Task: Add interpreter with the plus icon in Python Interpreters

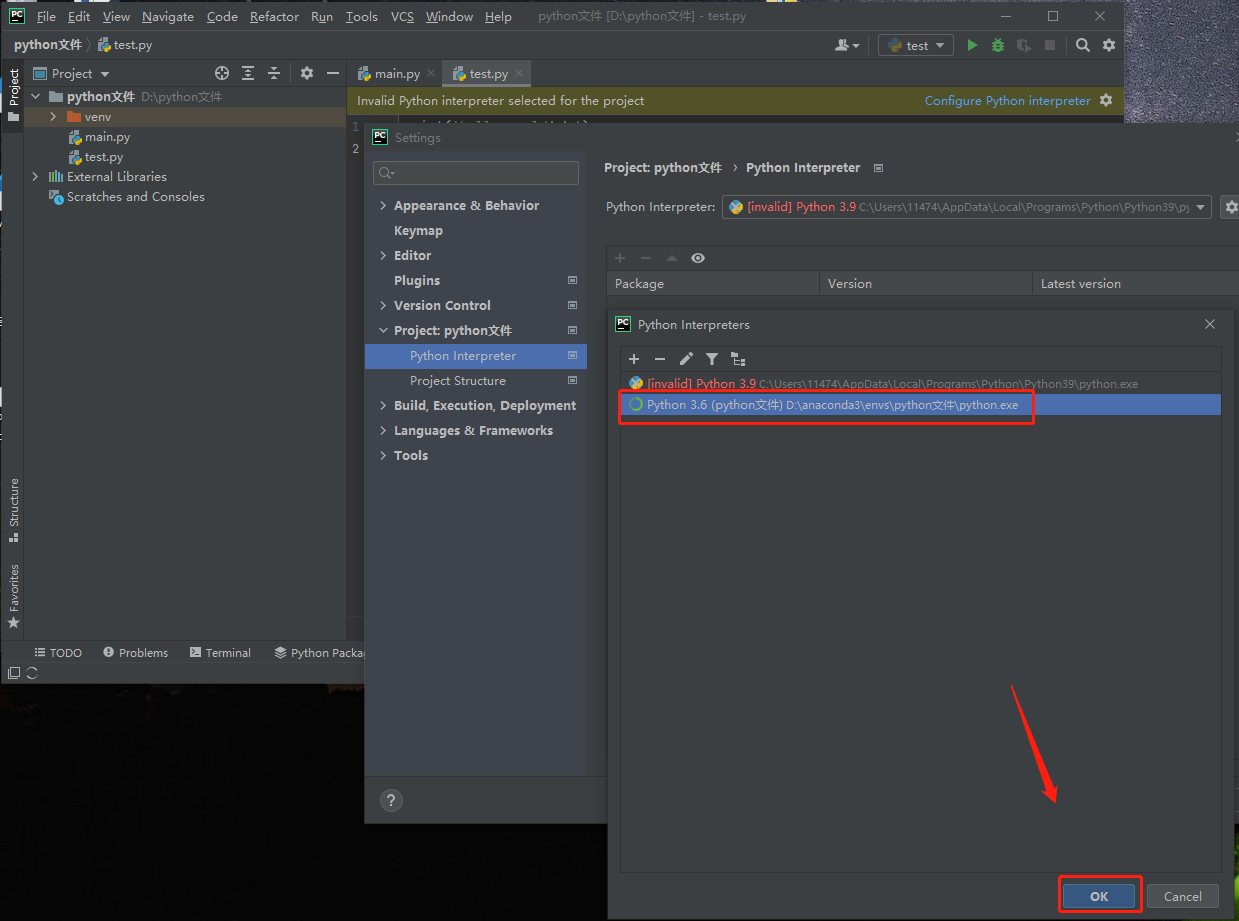Action: point(633,359)
